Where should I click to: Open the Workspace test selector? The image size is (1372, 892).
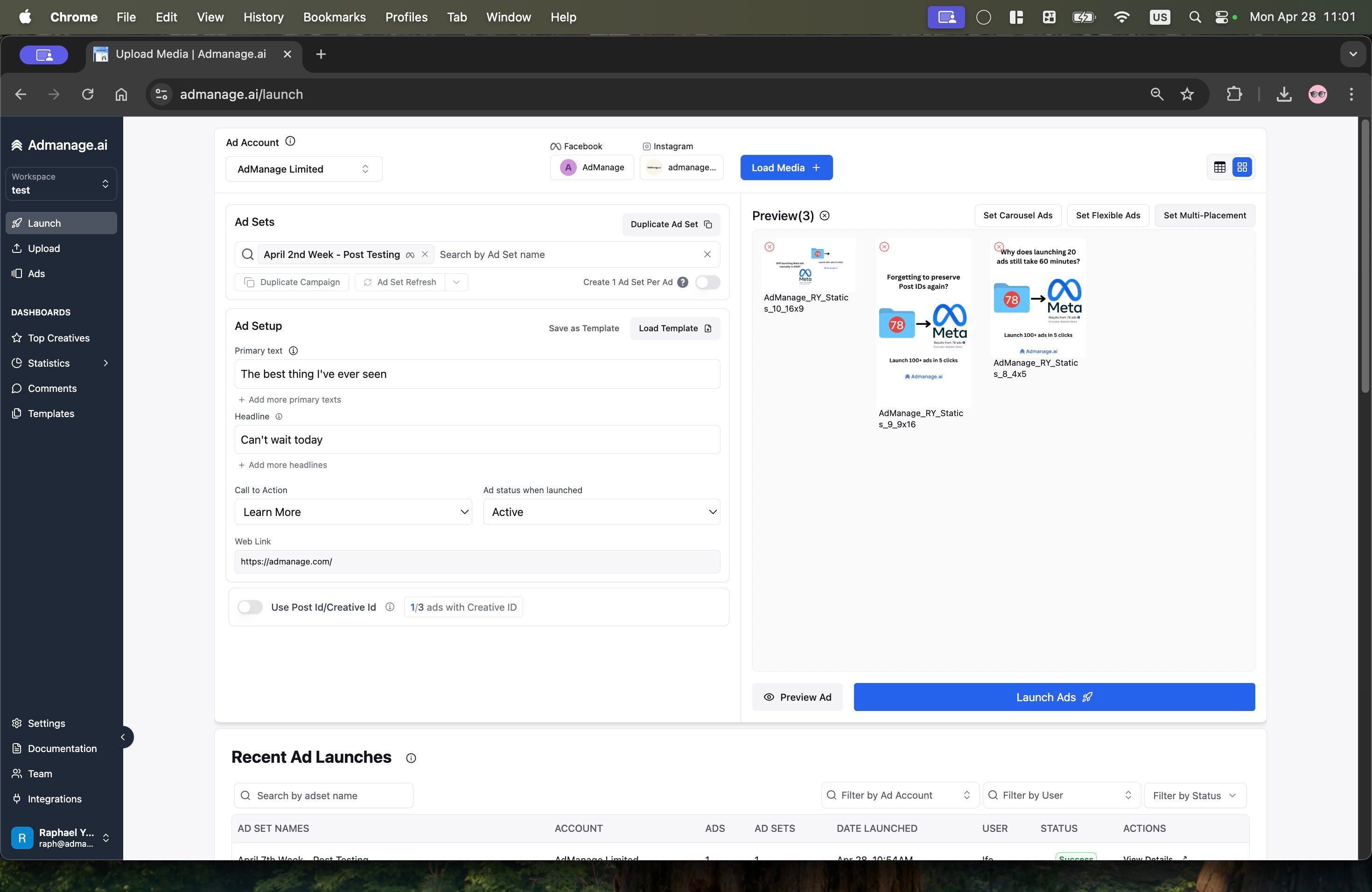(x=61, y=183)
